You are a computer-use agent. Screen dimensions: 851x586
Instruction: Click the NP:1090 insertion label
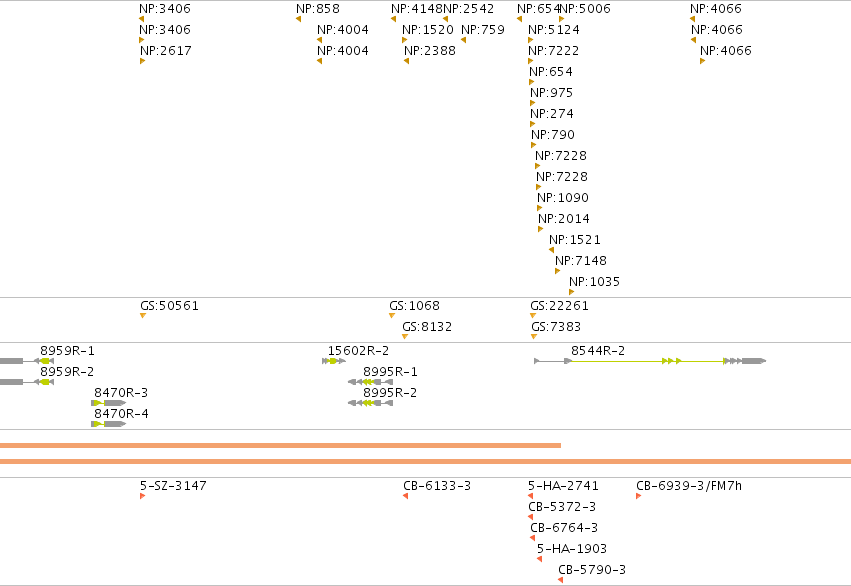click(563, 198)
